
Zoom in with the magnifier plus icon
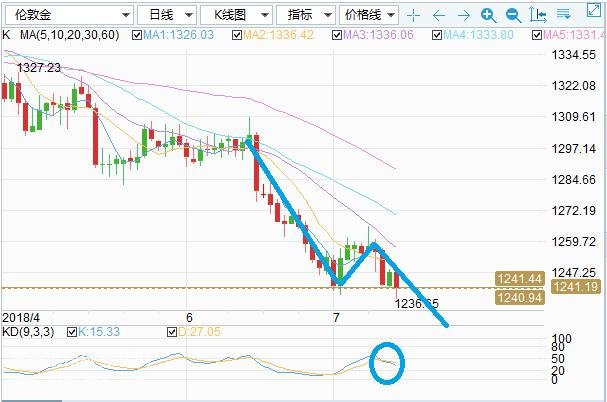[x=488, y=15]
